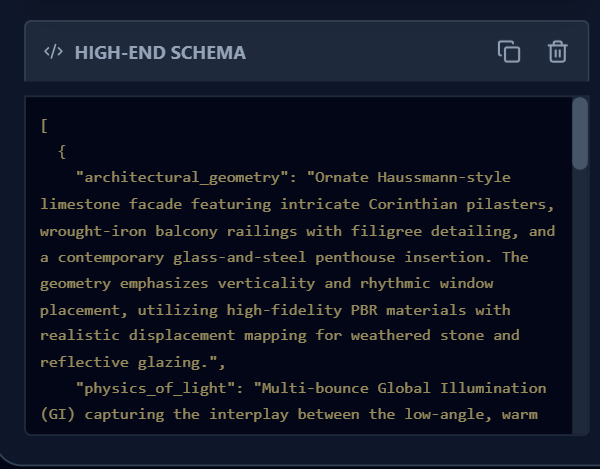Click the code brackets icon in header

click(x=53, y=52)
